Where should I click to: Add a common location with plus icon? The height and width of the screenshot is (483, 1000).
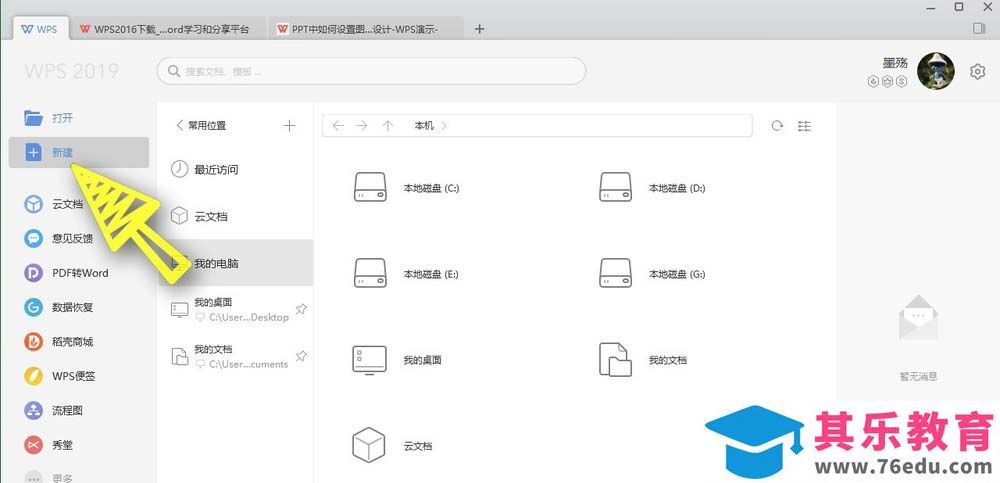tap(290, 126)
